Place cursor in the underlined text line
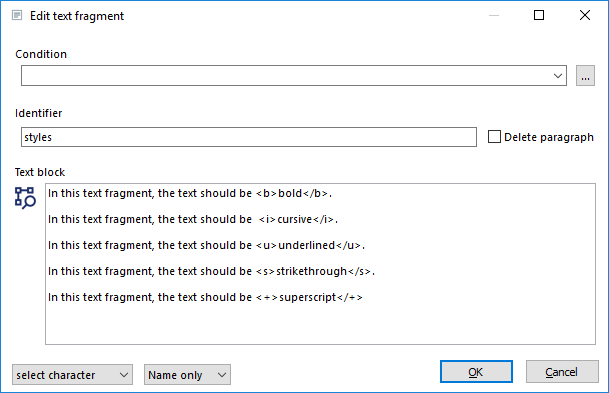The image size is (609, 393). click(207, 245)
